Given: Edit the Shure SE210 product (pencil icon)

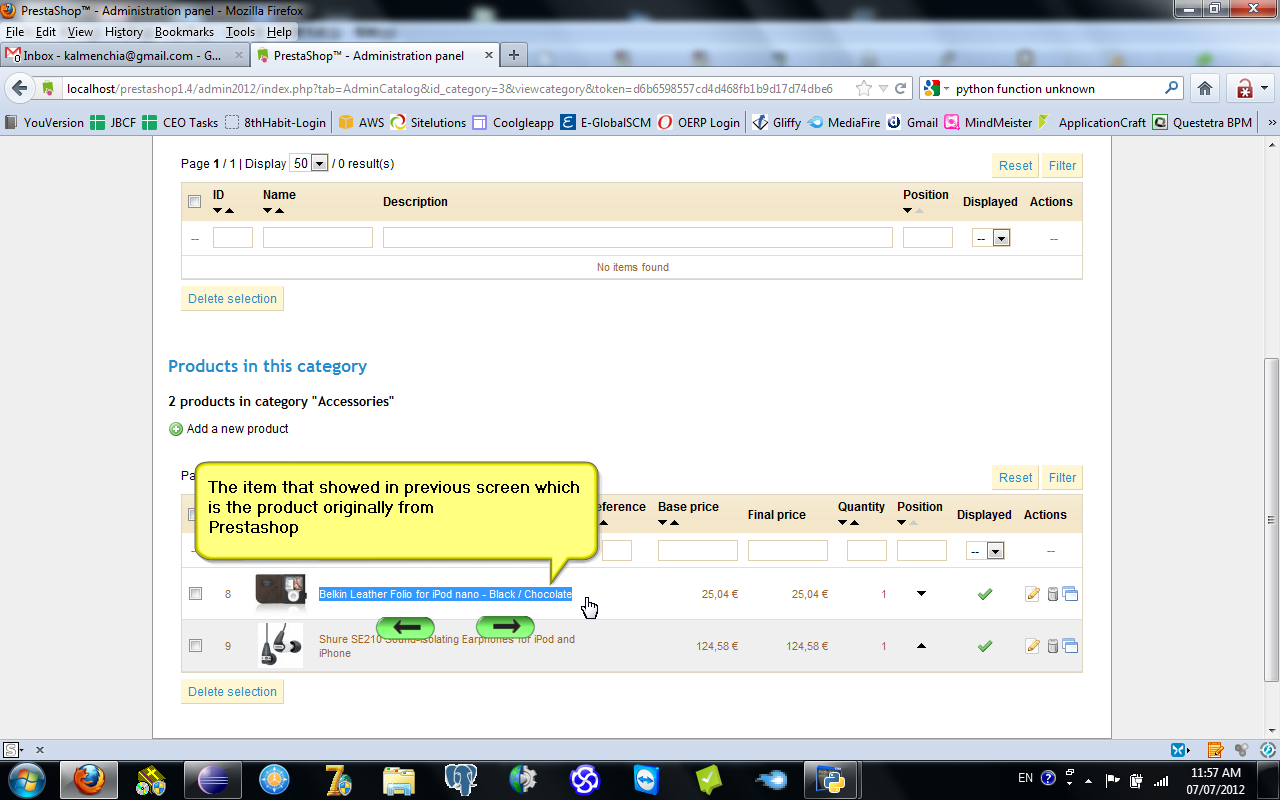Looking at the screenshot, I should click(1033, 646).
